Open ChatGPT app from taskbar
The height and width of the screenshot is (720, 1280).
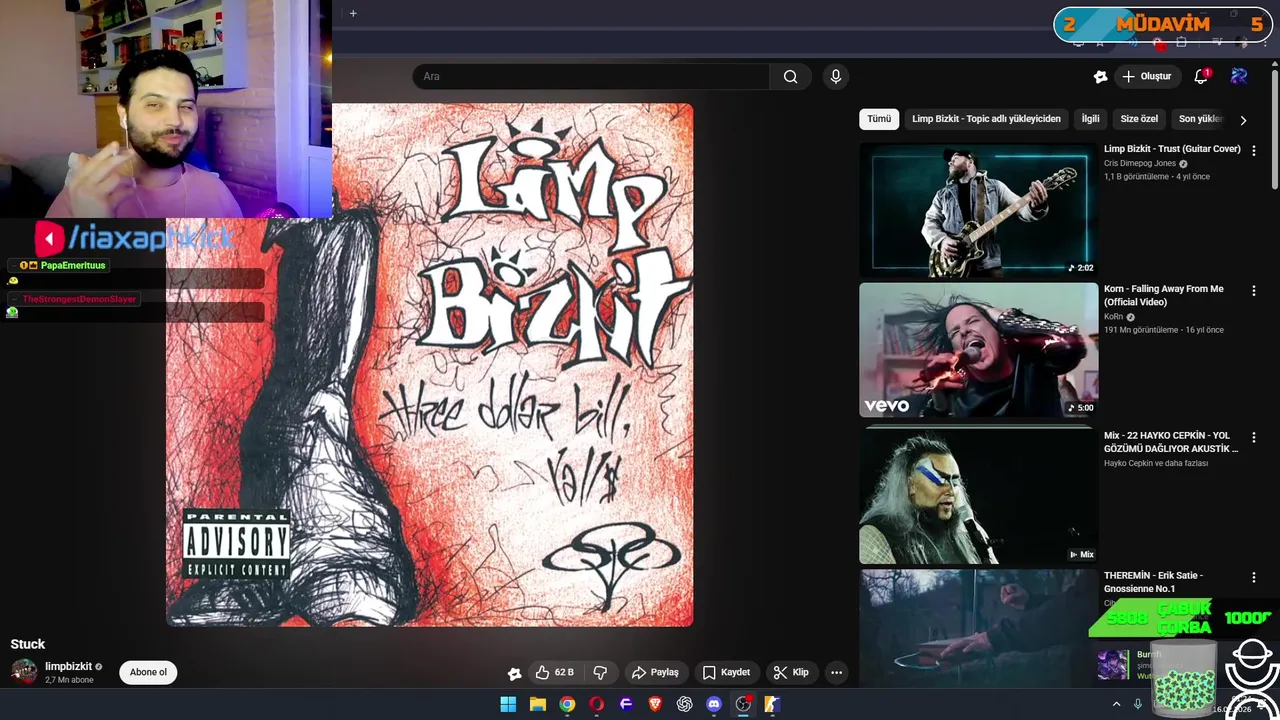(685, 704)
